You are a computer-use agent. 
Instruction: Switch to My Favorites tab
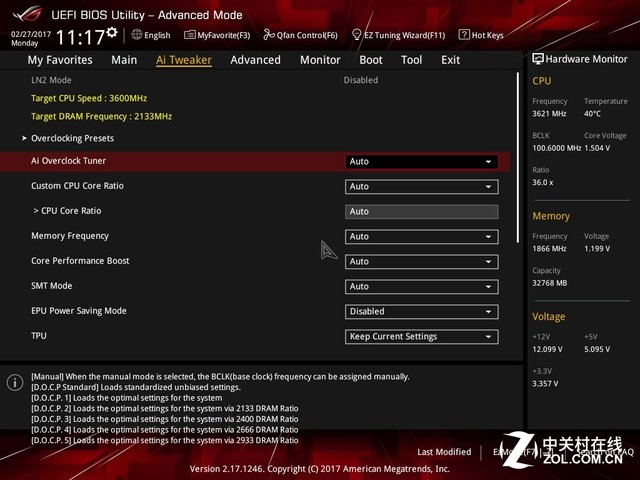point(60,60)
